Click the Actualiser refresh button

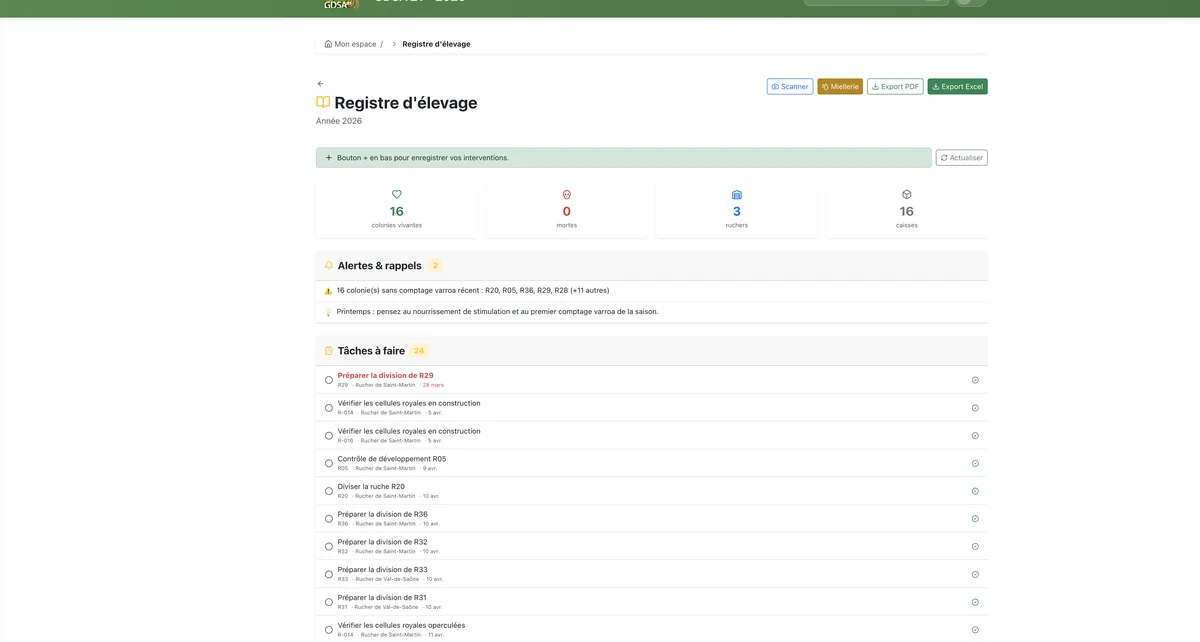pyautogui.click(x=960, y=157)
